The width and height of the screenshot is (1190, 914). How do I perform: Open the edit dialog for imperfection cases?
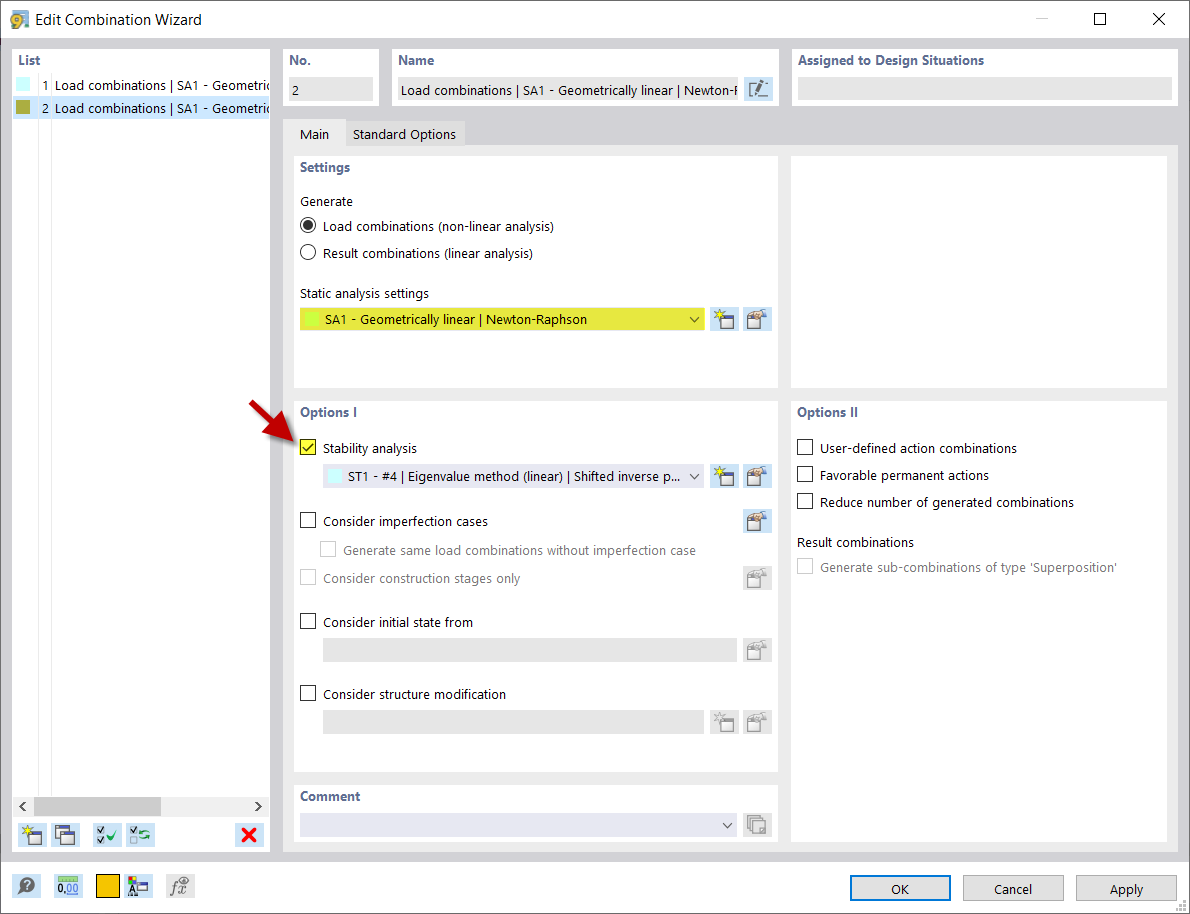[757, 520]
